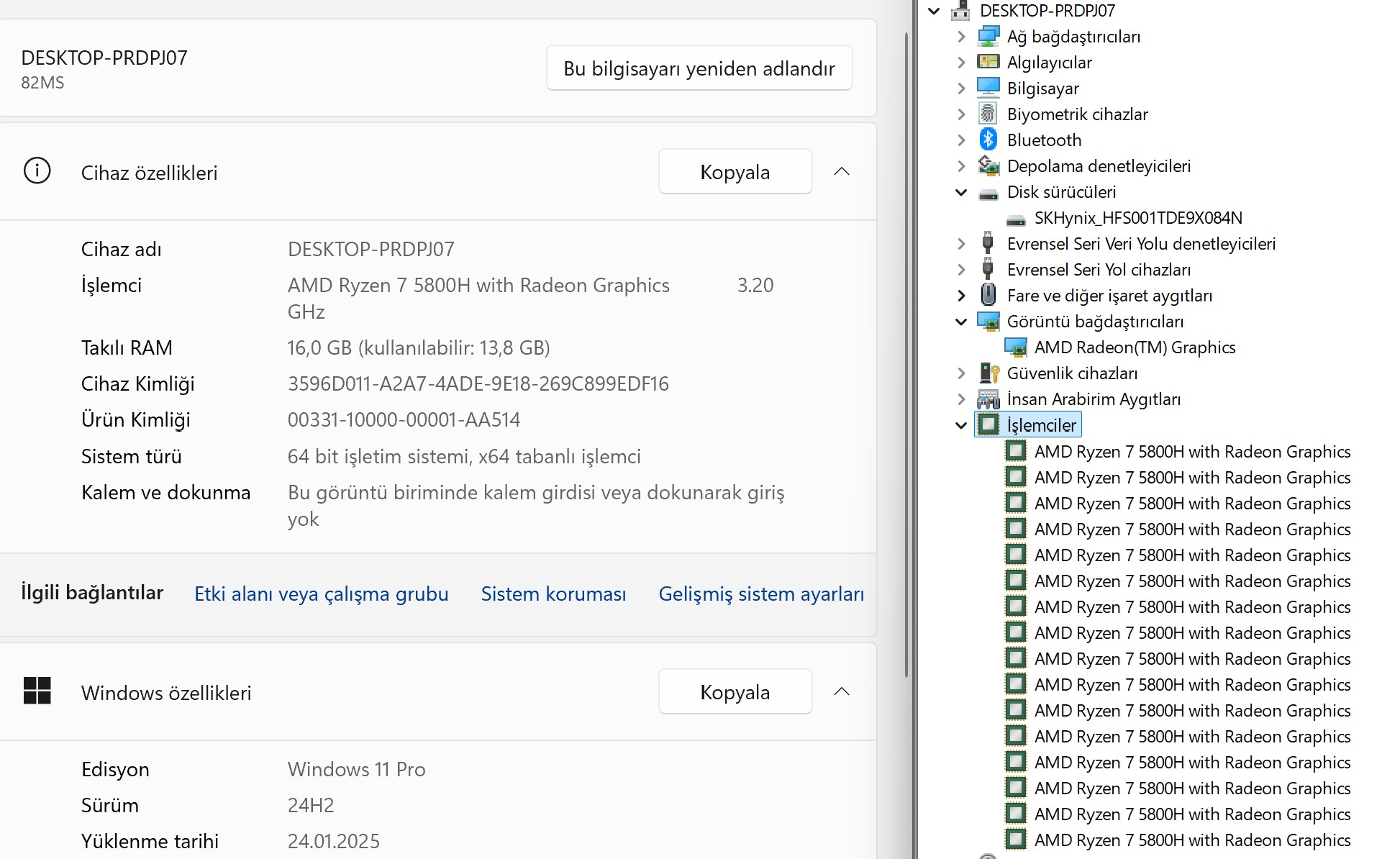This screenshot has width=1400, height=859.
Task: Select the İşlemciler tree label
Action: click(x=1041, y=424)
